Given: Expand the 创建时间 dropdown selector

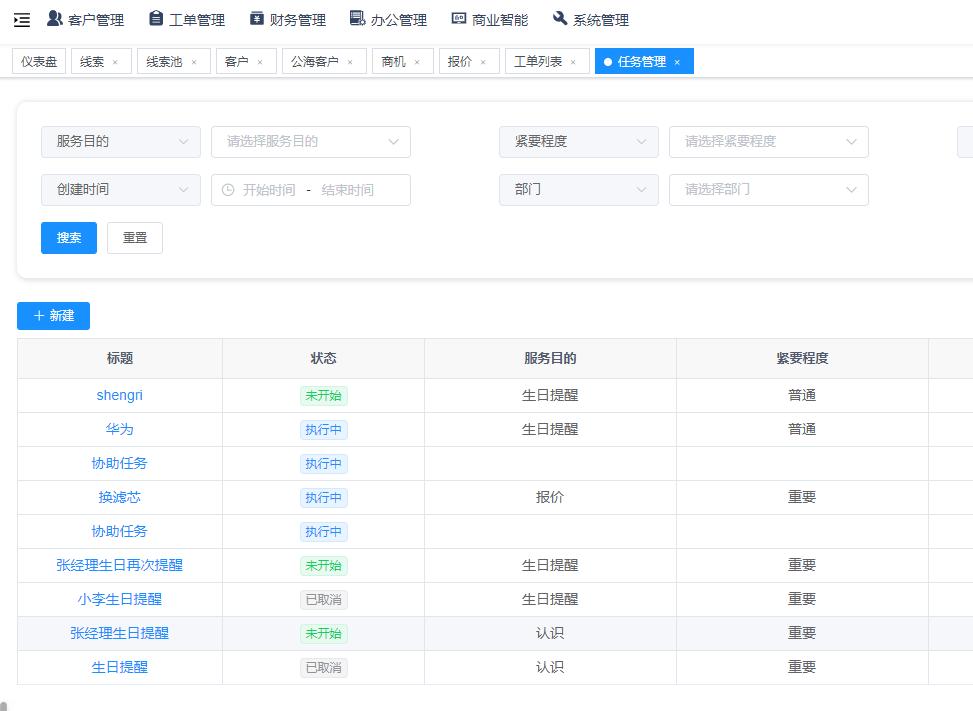Looking at the screenshot, I should click(120, 190).
